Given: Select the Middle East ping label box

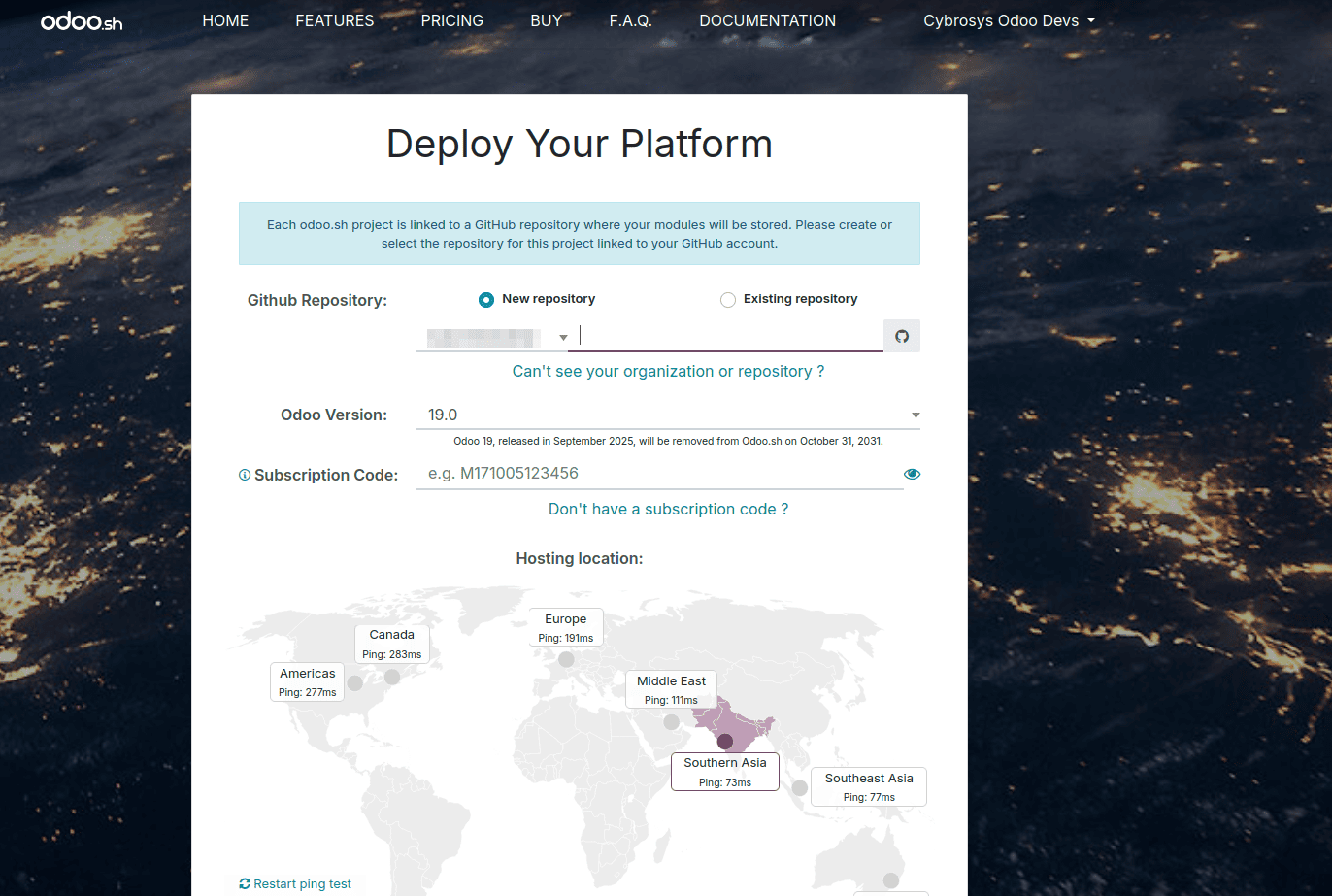Looking at the screenshot, I should click(672, 689).
